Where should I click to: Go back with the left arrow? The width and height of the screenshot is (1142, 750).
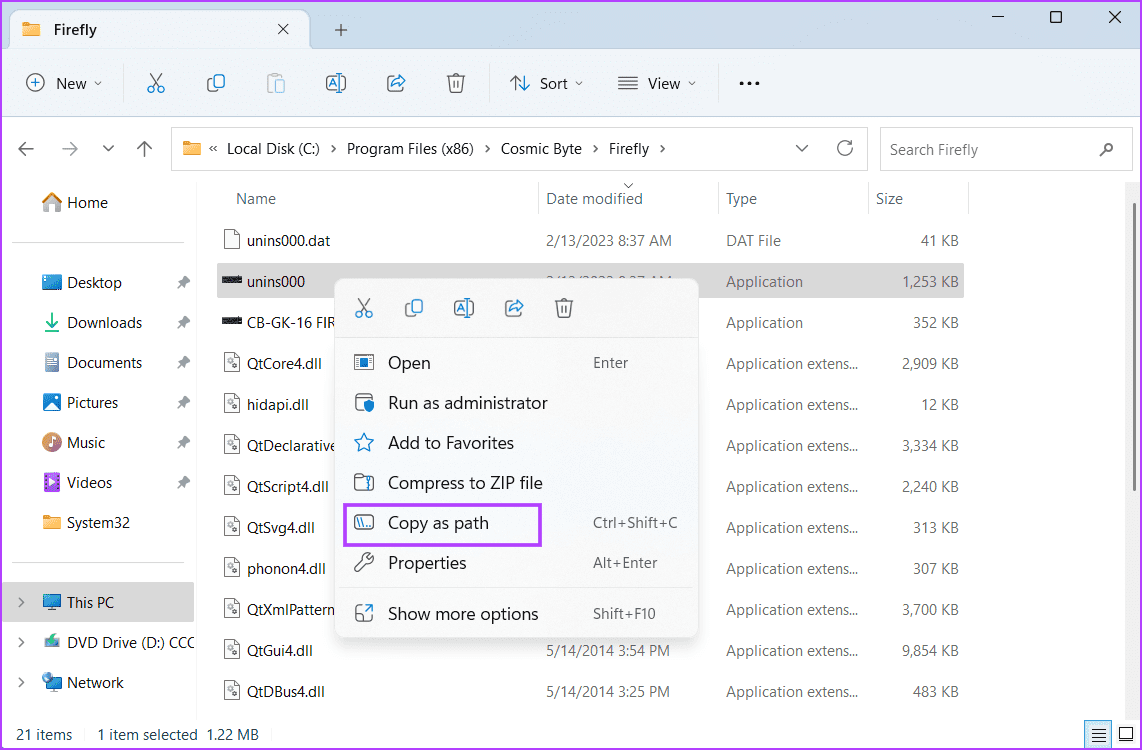26,149
